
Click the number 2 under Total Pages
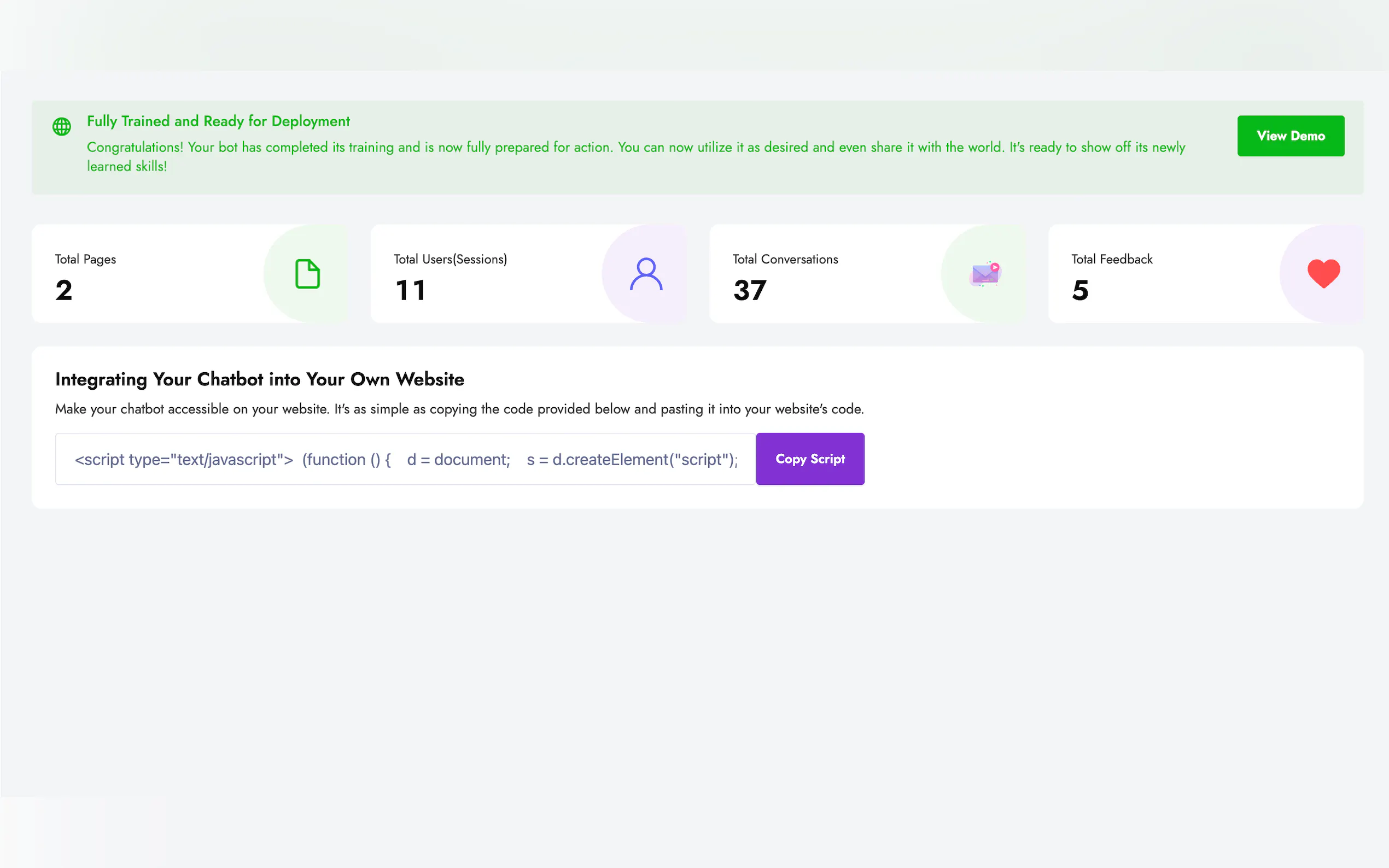[x=63, y=290]
